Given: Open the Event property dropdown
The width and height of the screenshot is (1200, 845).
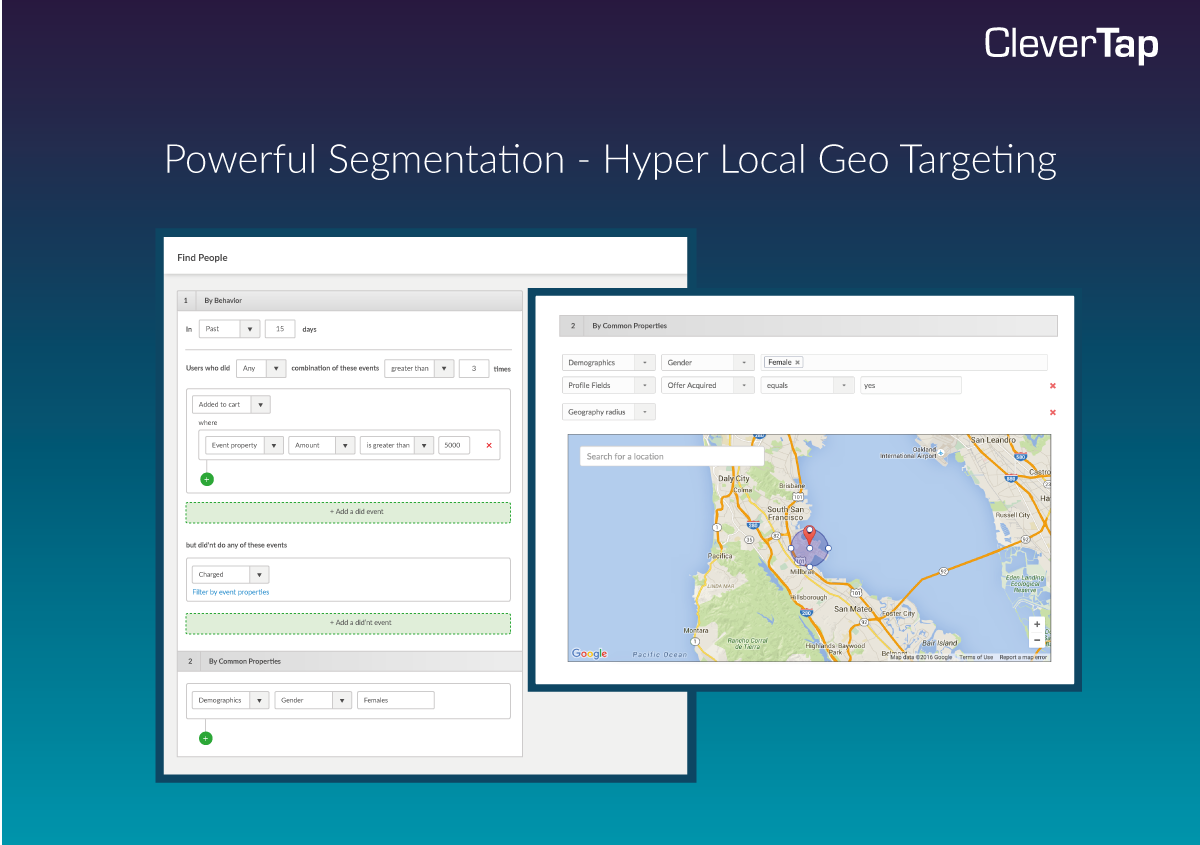Looking at the screenshot, I should point(244,445).
